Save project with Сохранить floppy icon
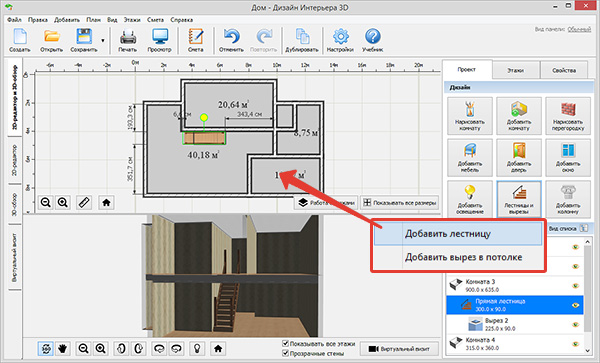 point(84,41)
